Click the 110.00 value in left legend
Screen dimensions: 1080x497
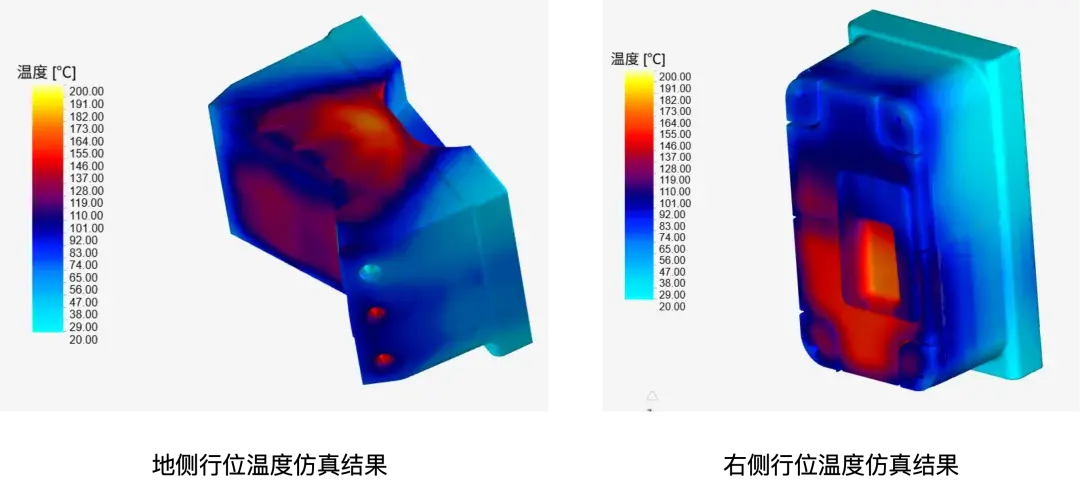(x=86, y=215)
